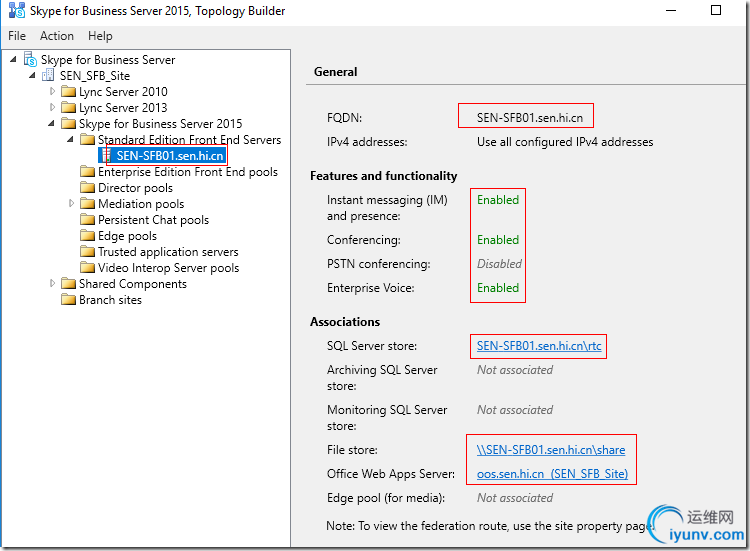Open the Help menu
Screen dimensions: 750x551
100,36
